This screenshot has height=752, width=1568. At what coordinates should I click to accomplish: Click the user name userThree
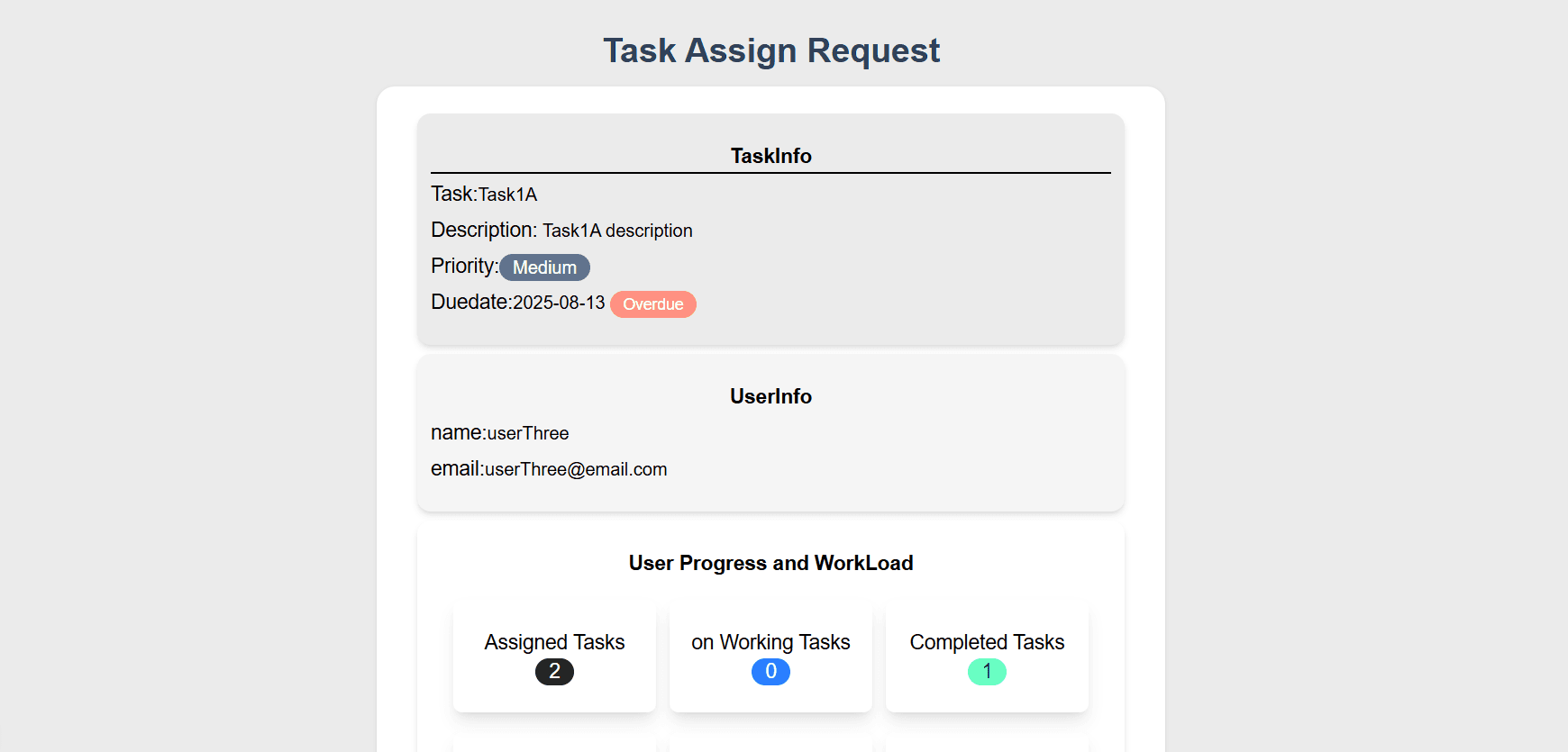pyautogui.click(x=528, y=433)
